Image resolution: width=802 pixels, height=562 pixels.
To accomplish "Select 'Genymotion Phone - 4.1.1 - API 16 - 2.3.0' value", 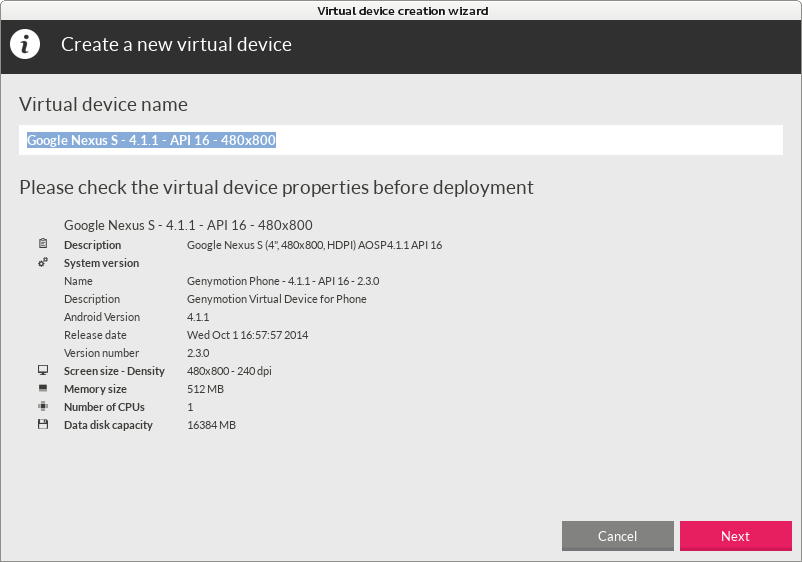I will (x=283, y=281).
